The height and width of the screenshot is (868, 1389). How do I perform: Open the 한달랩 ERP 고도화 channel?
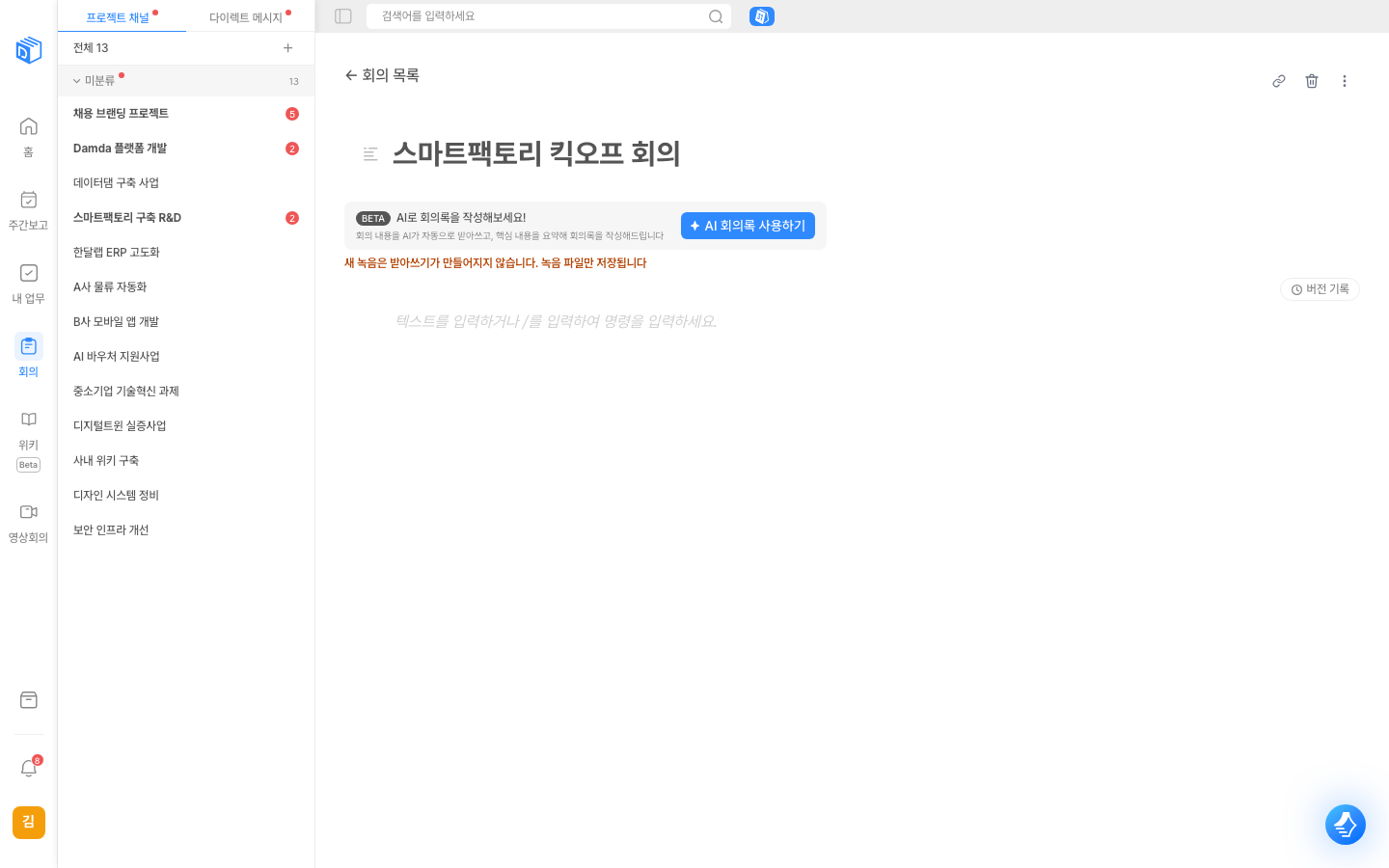tap(186, 253)
